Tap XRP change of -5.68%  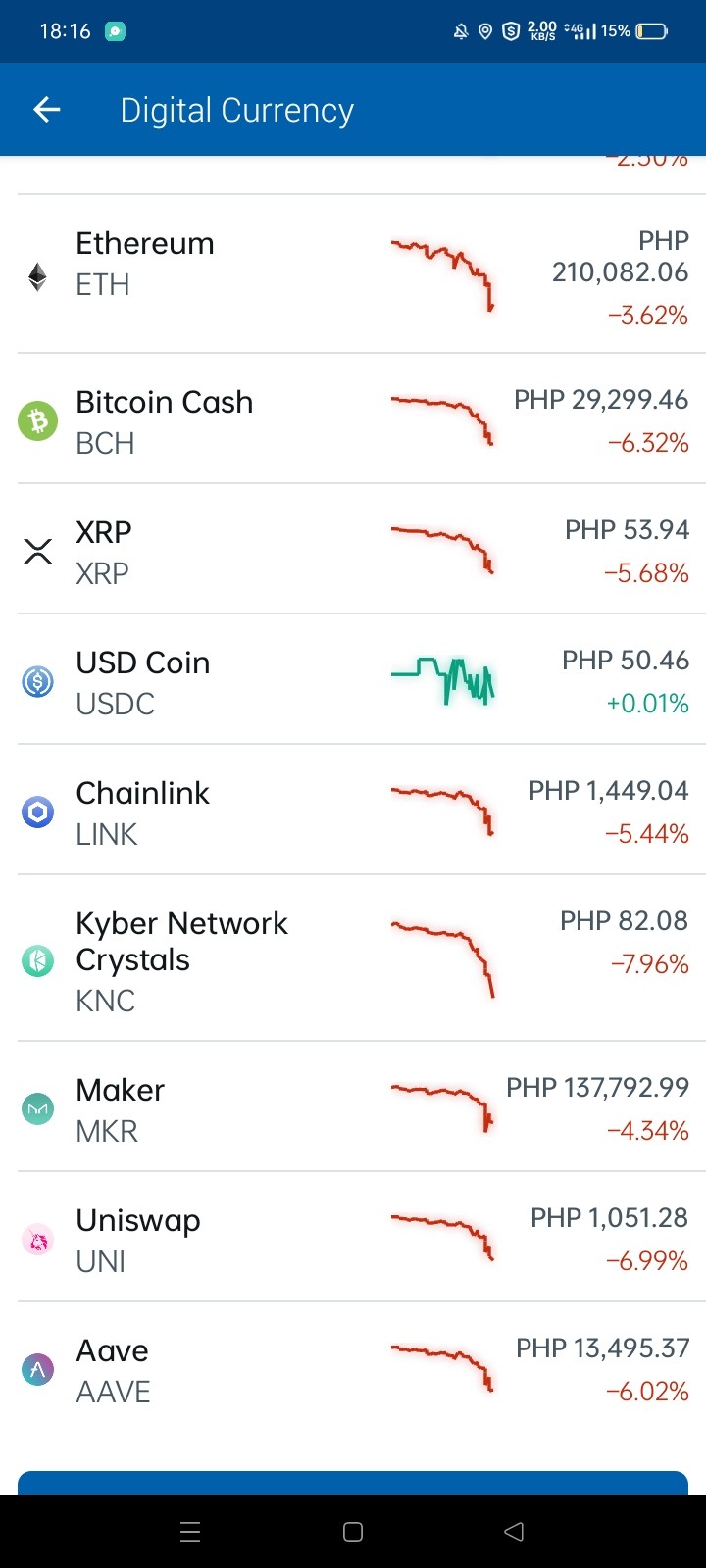tap(646, 573)
